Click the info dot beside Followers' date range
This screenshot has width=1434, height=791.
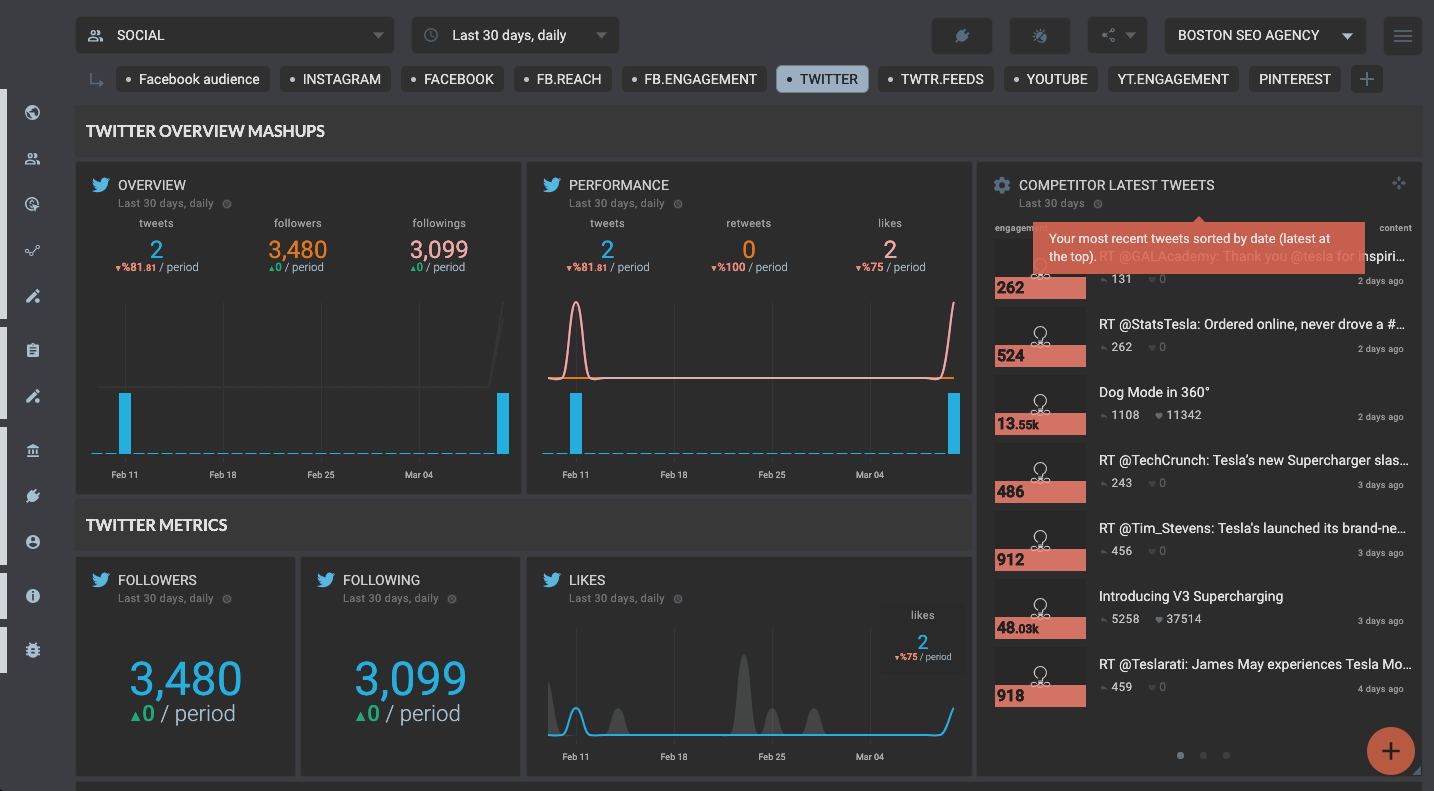pyautogui.click(x=227, y=599)
